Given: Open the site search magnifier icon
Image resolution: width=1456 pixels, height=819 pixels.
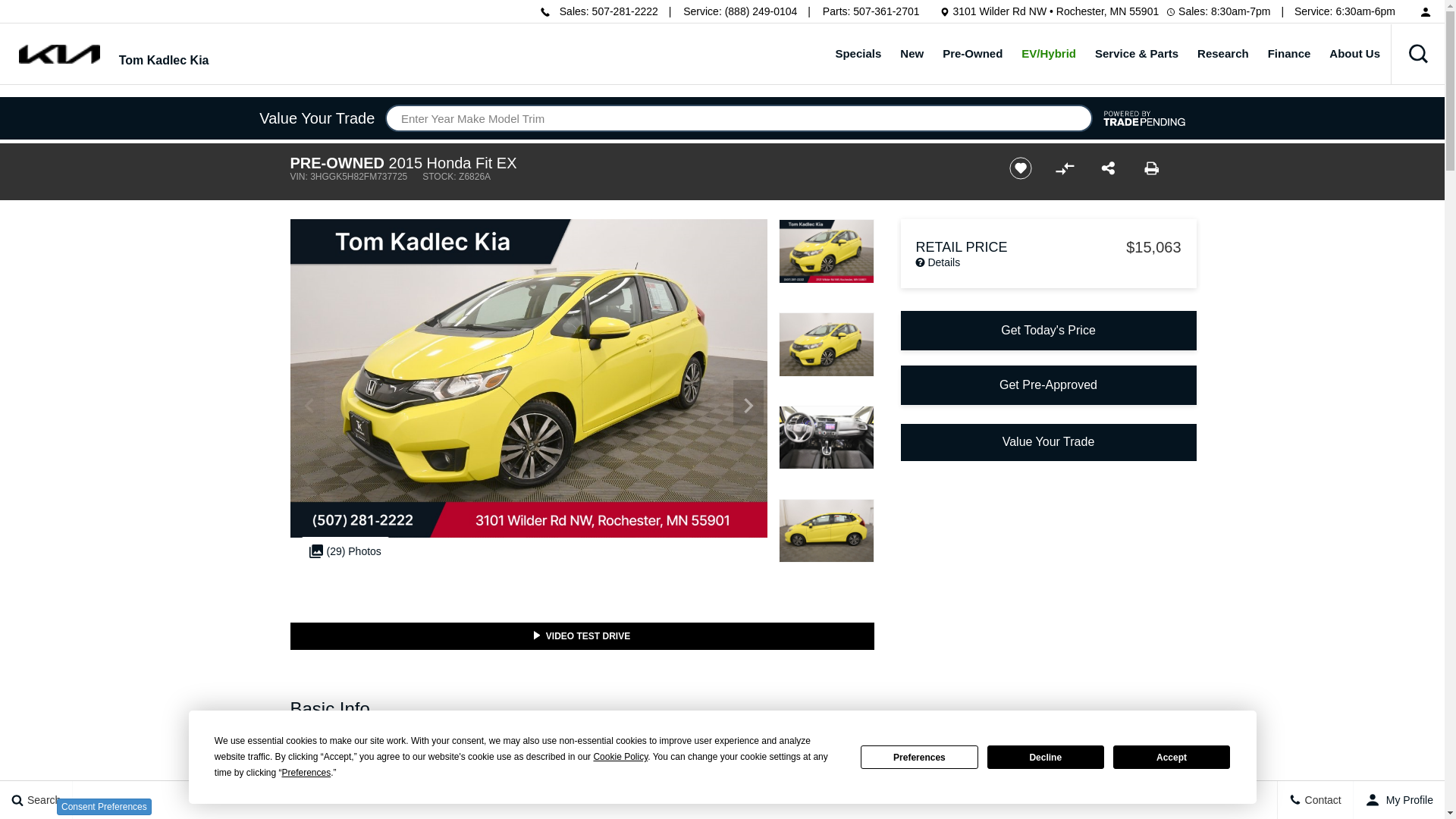Looking at the screenshot, I should 1417,54.
